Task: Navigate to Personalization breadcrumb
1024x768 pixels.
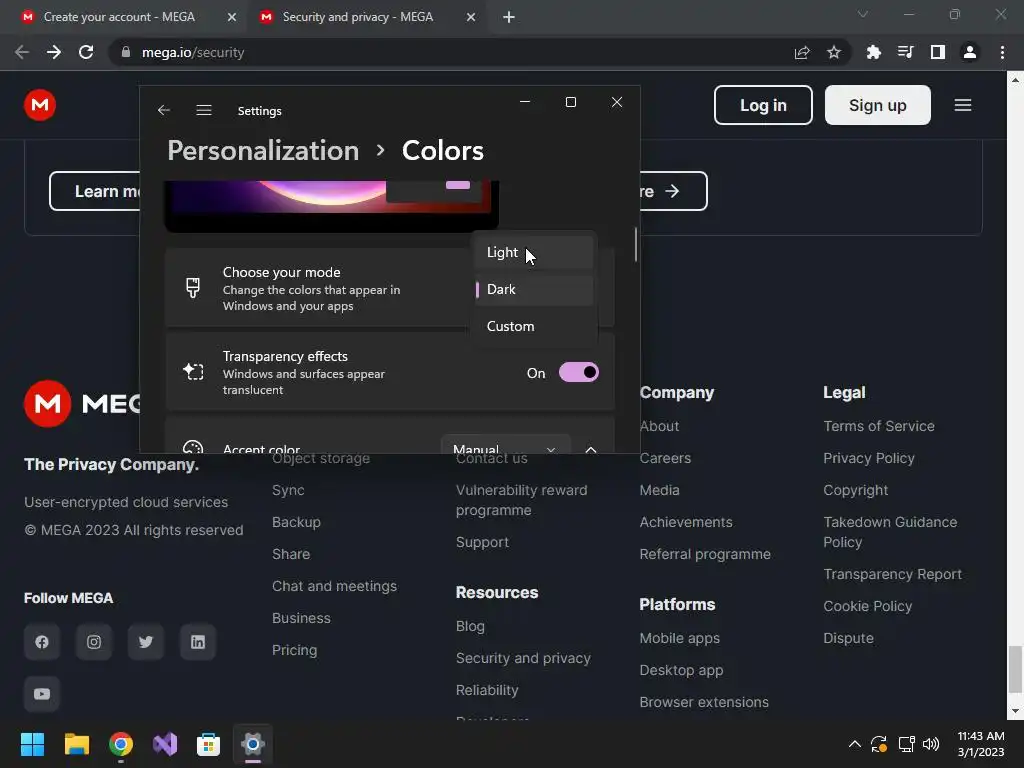Action: (263, 151)
